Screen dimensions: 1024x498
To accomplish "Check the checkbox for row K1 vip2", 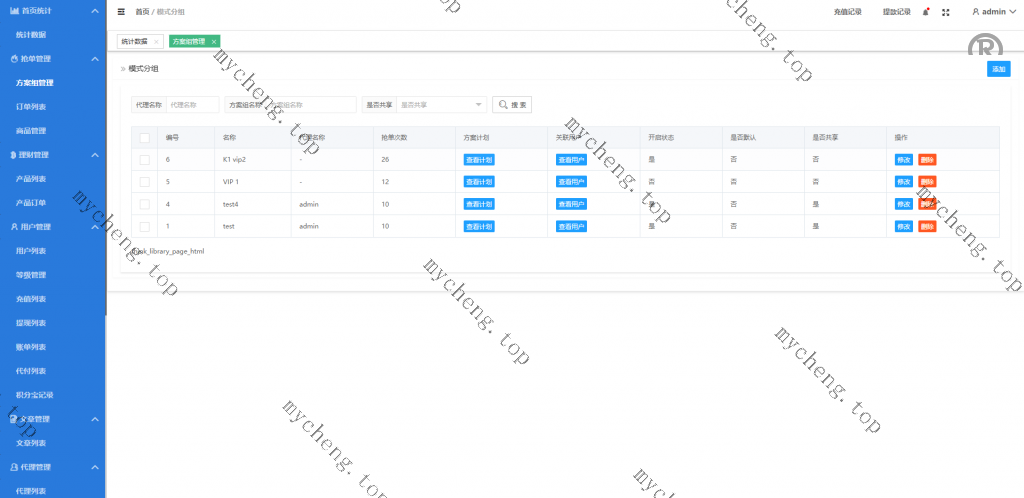I will point(145,160).
